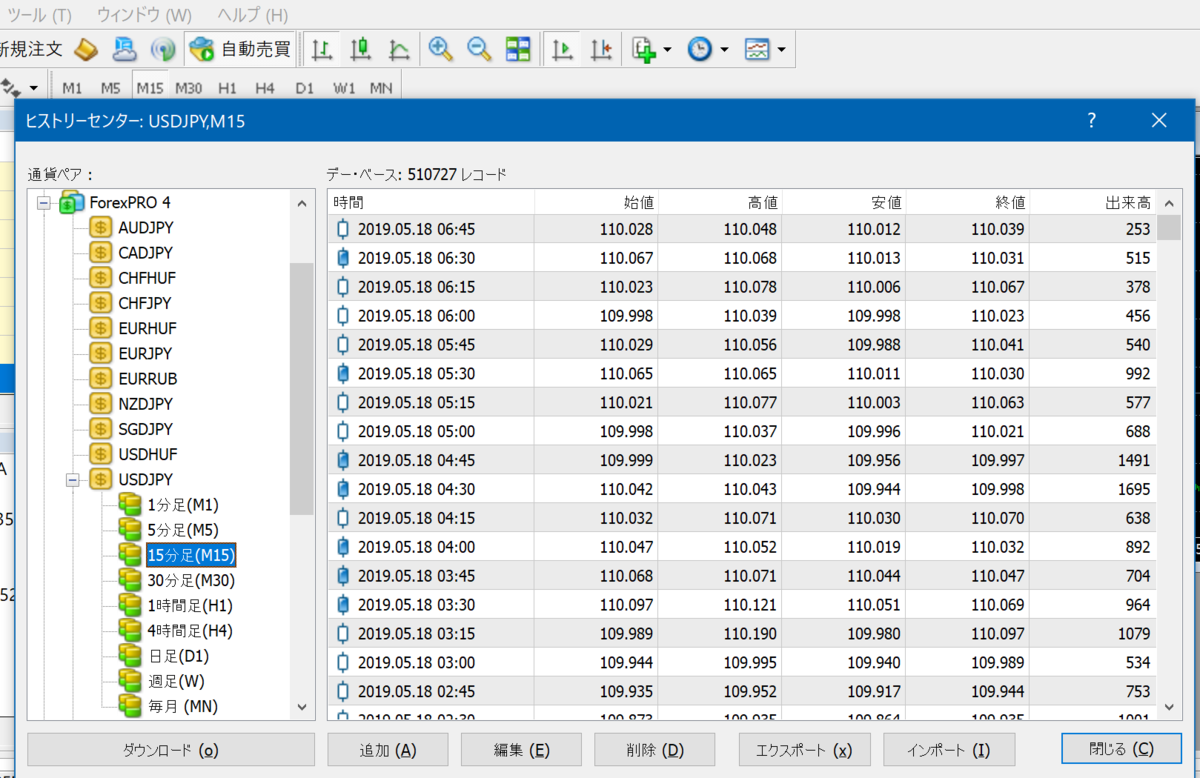The height and width of the screenshot is (778, 1200).
Task: Select NZDJPY in currency pair tree
Action: click(145, 404)
